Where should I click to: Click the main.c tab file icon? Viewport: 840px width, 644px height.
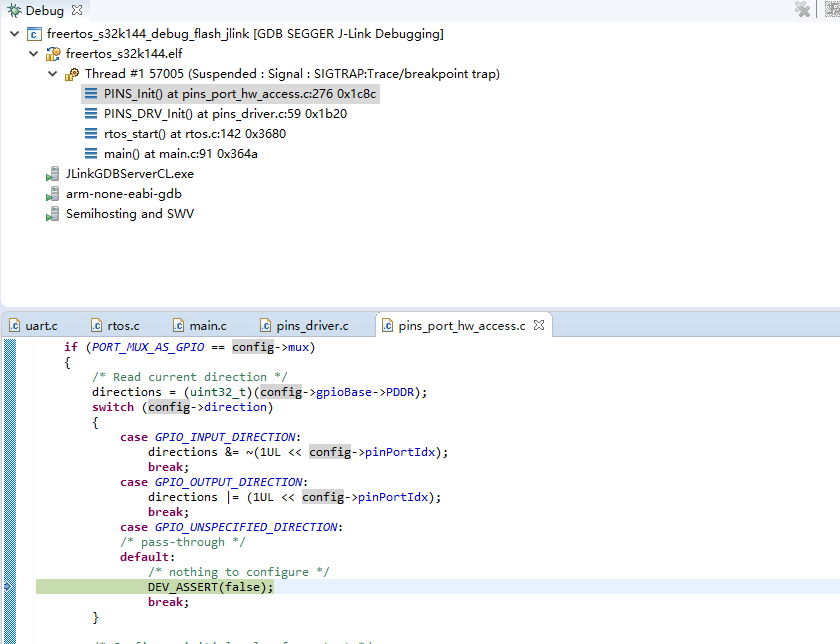(x=178, y=326)
